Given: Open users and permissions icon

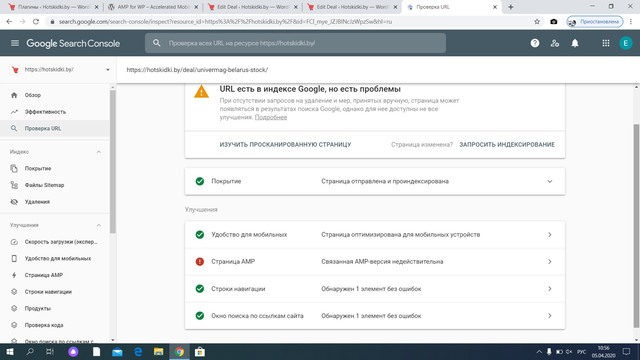Looking at the screenshot, I should [x=555, y=43].
